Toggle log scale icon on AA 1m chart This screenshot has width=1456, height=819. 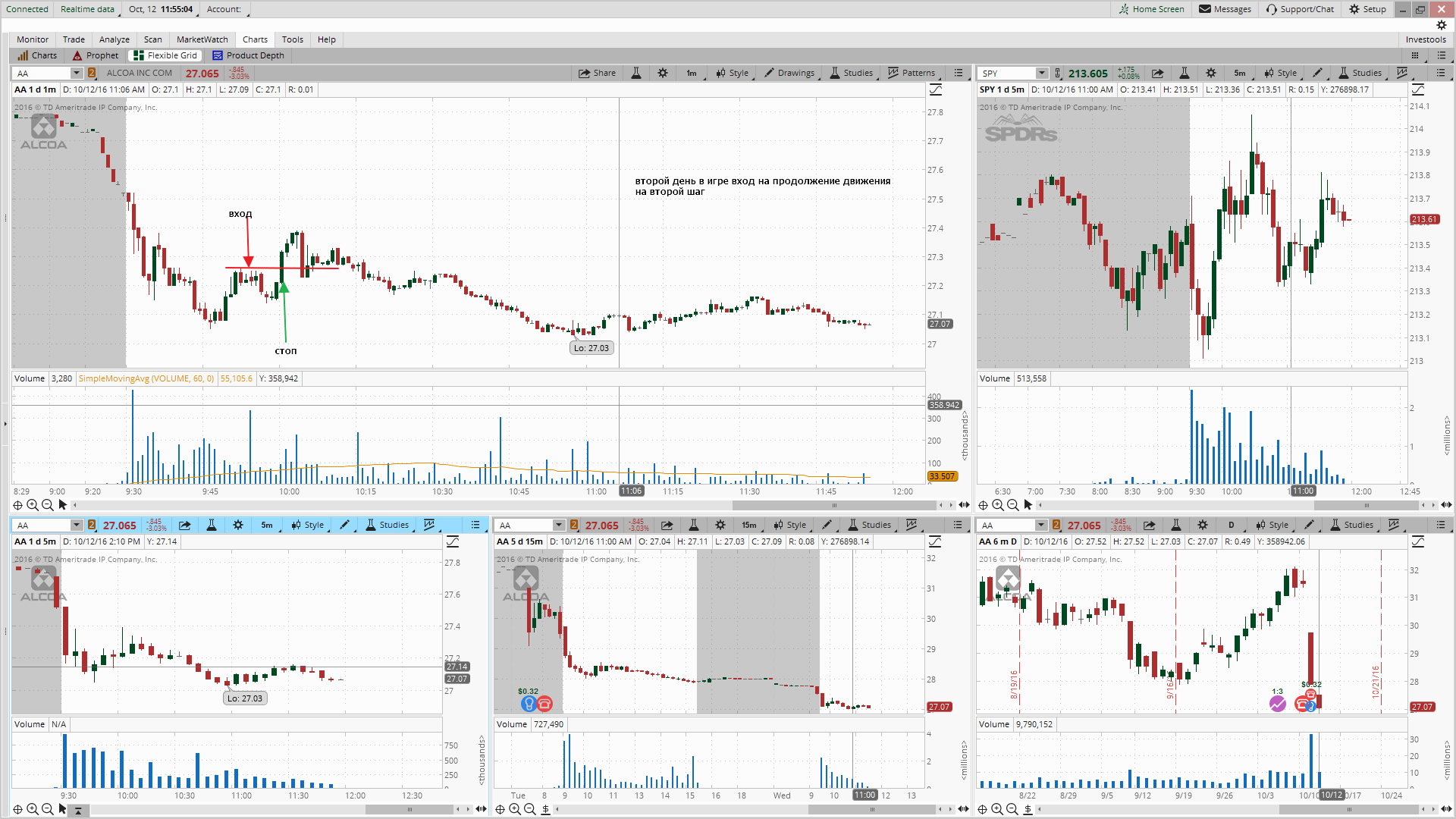click(936, 89)
